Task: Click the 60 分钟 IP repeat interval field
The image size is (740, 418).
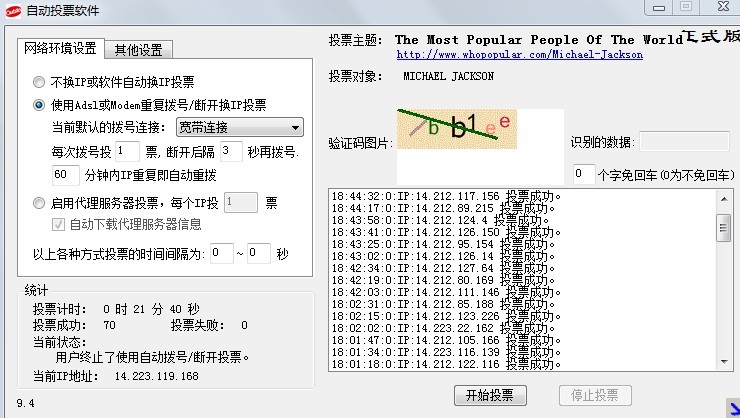Action: 65,175
